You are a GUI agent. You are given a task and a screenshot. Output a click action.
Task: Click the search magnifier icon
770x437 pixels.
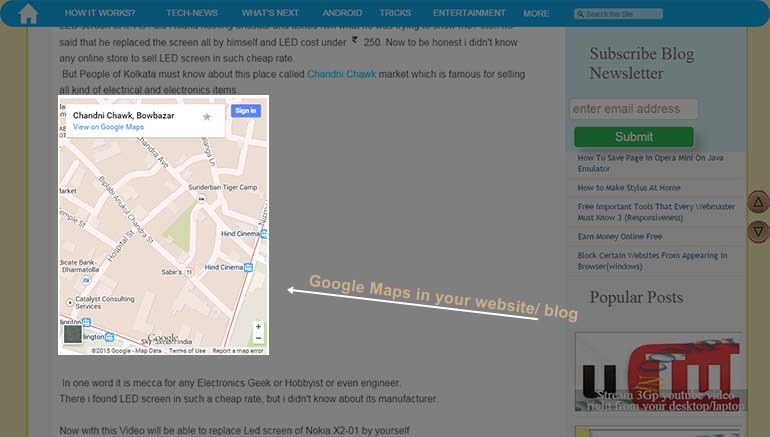(580, 14)
